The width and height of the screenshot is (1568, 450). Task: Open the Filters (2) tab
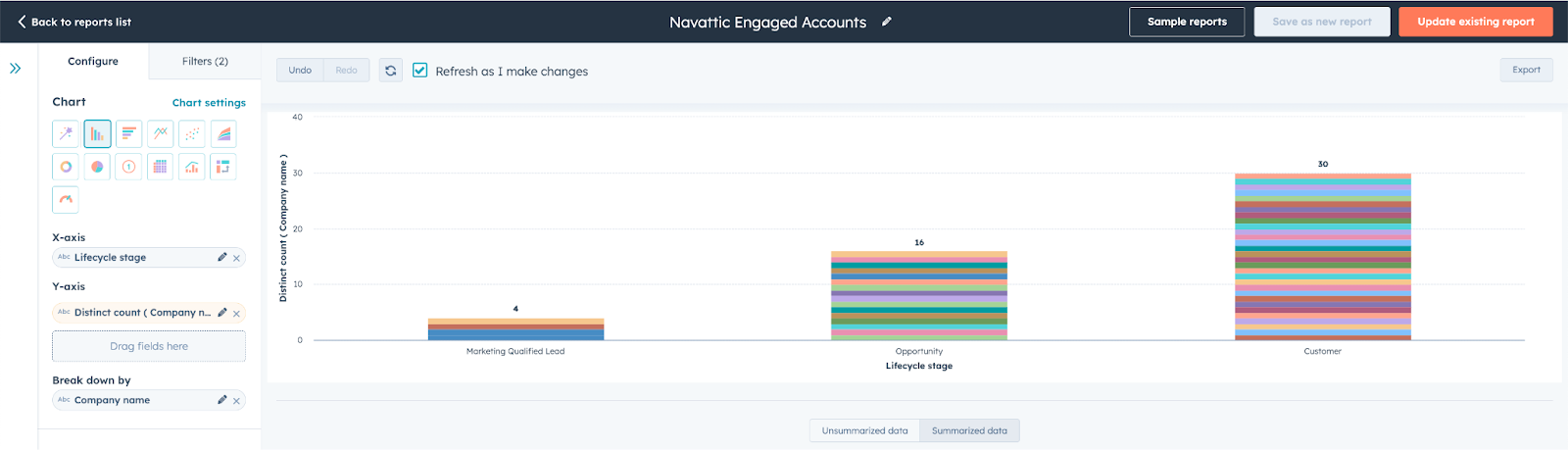click(x=205, y=61)
